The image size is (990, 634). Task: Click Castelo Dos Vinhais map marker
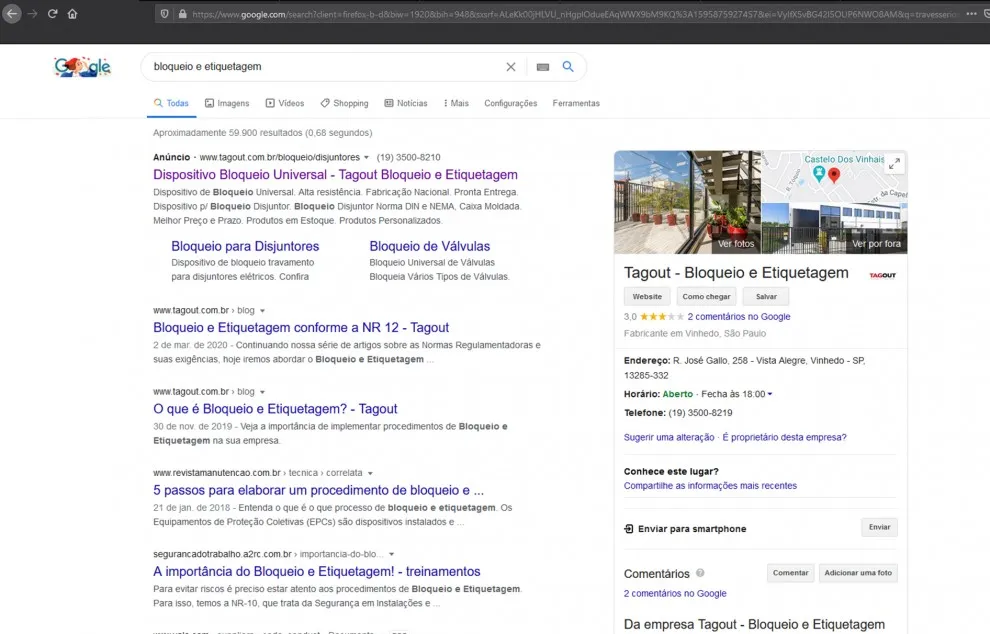click(x=819, y=174)
